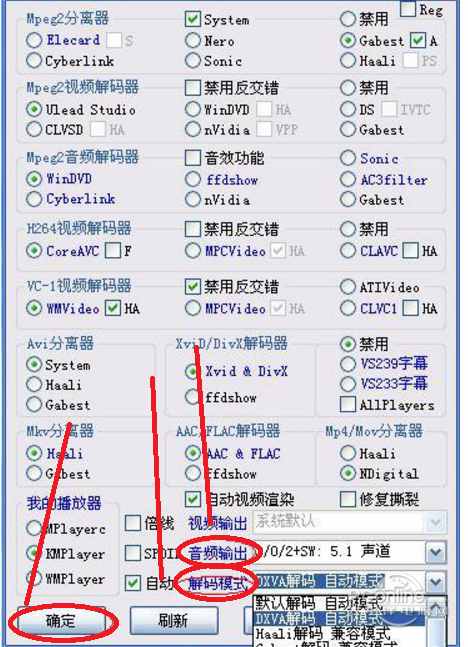Toggle the F checkbox beside CoreAVC
Screen dimensions: 468x647
point(113,250)
